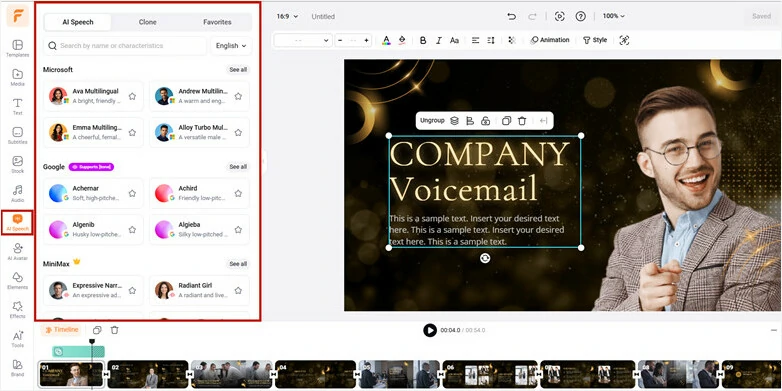Click the FlexClip logo icon

(17, 16)
